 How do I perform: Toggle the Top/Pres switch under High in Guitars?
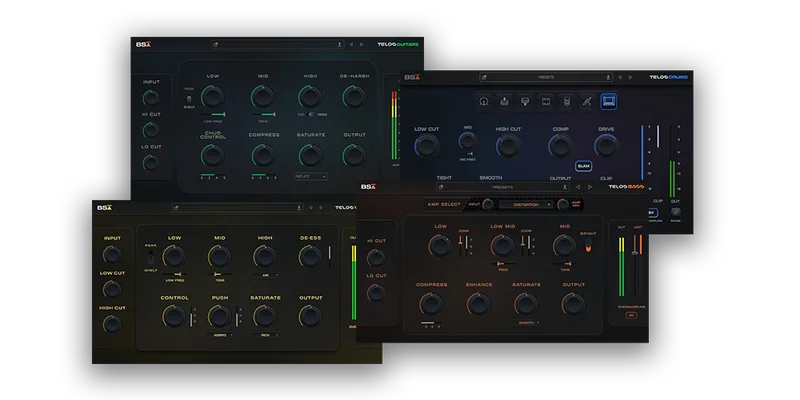coord(311,114)
